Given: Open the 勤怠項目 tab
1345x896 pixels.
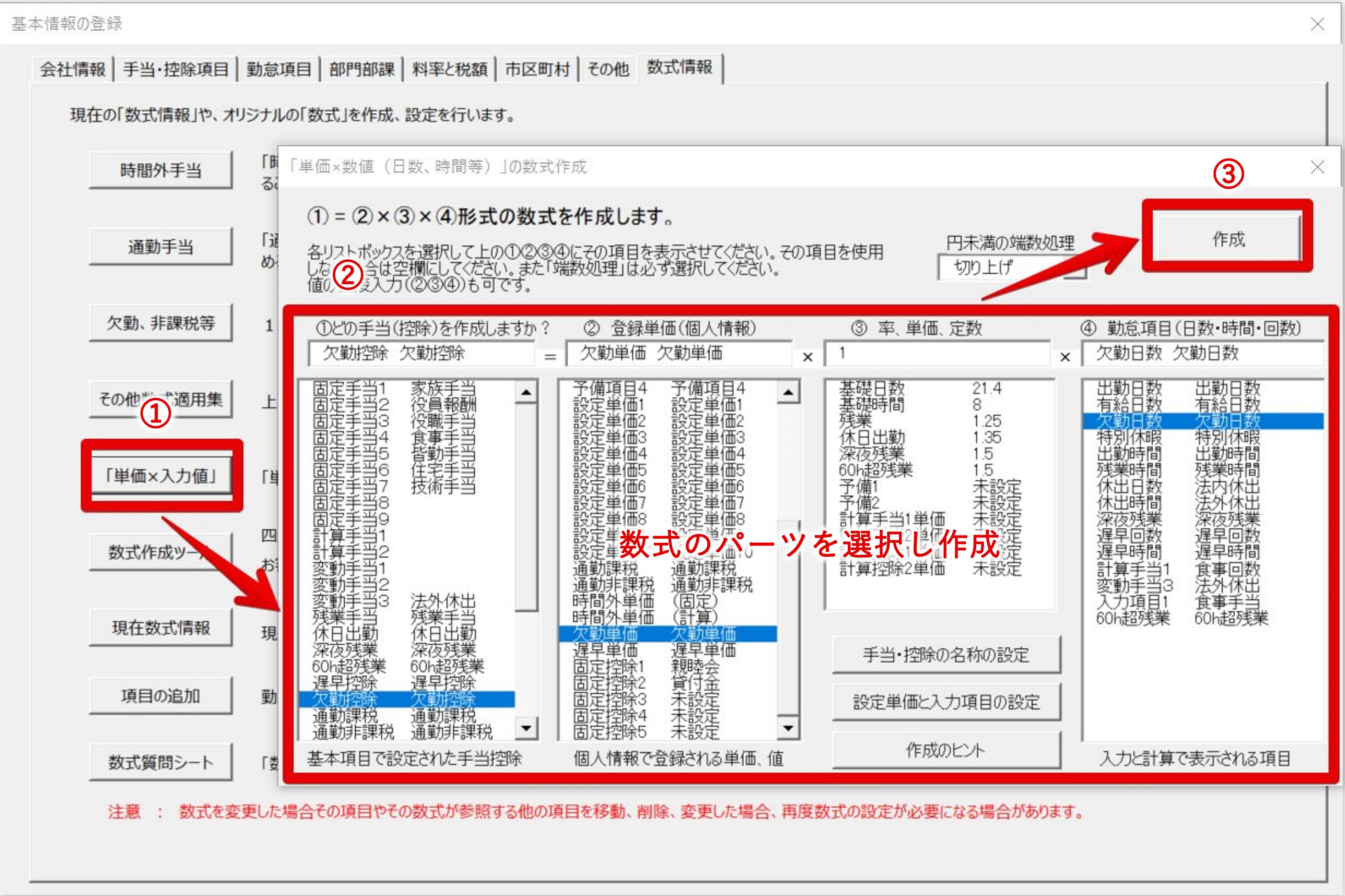Looking at the screenshot, I should pos(278,70).
